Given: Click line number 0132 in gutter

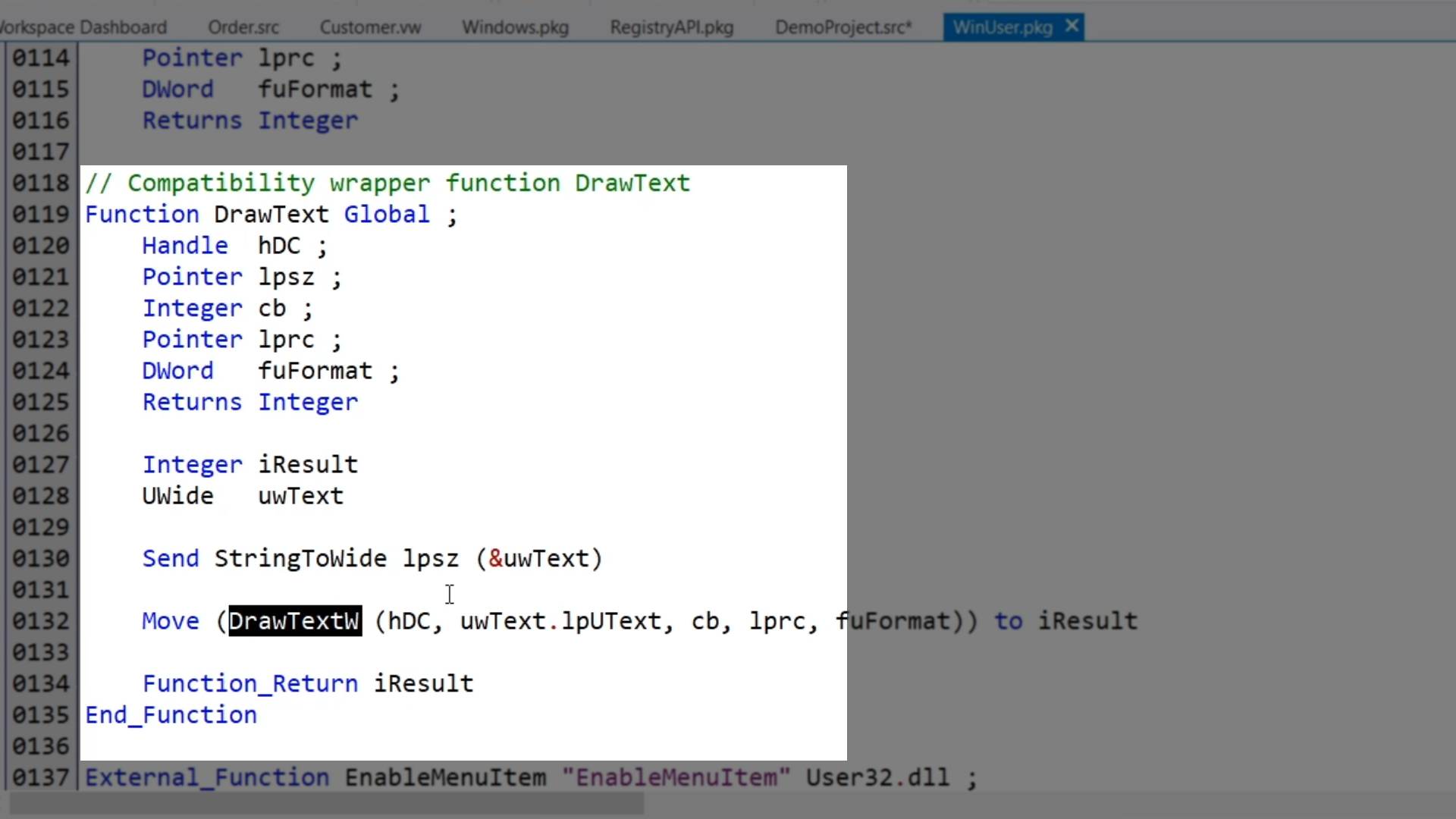Looking at the screenshot, I should (x=41, y=621).
